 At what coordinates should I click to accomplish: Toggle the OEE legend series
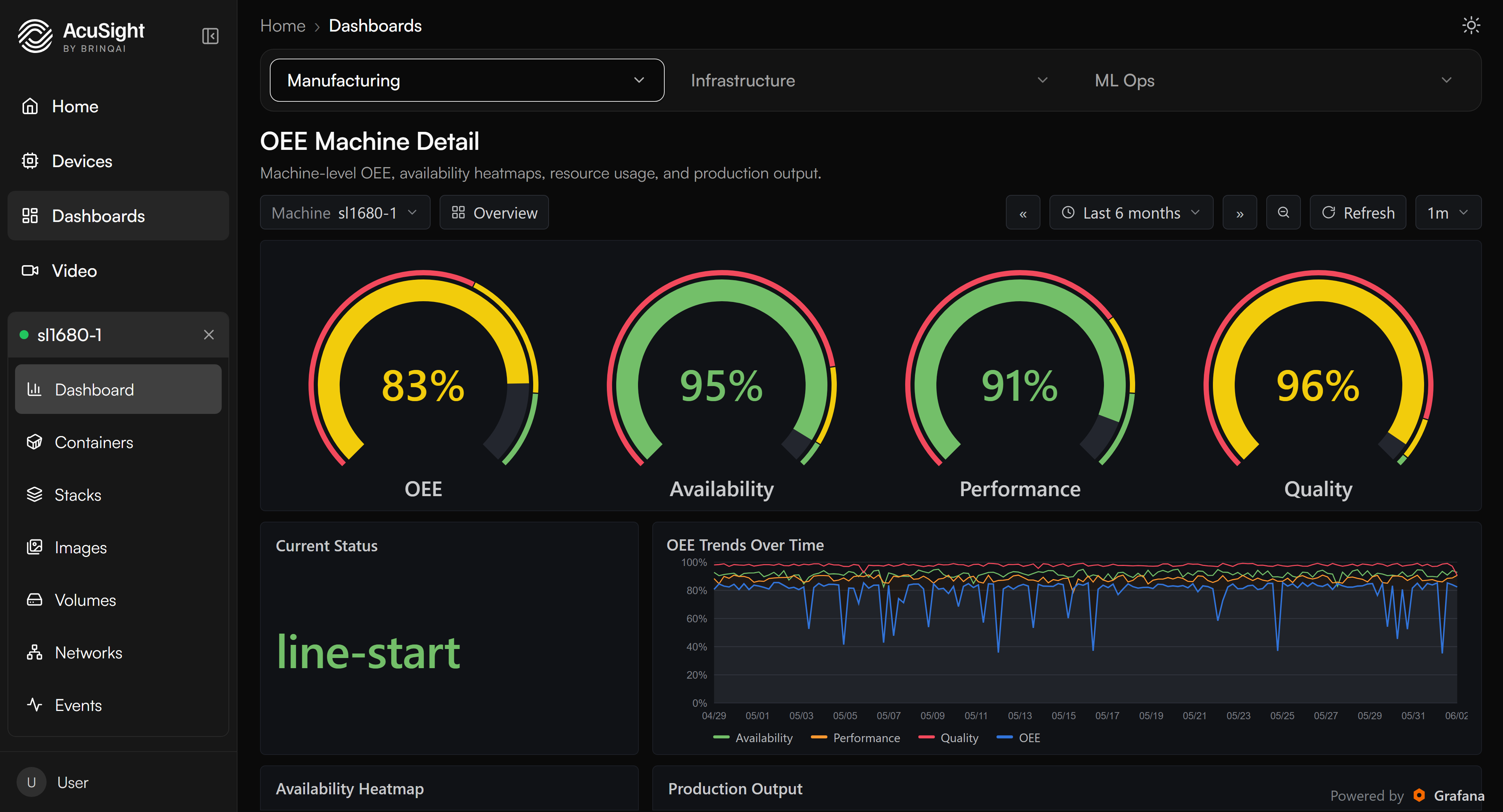coord(1019,738)
